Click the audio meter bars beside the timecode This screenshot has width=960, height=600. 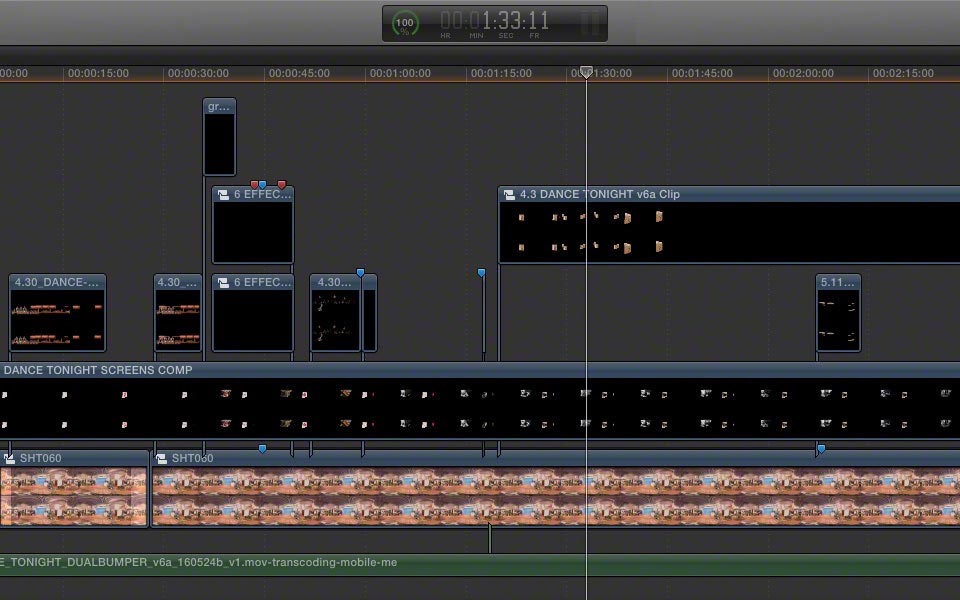tap(590, 23)
